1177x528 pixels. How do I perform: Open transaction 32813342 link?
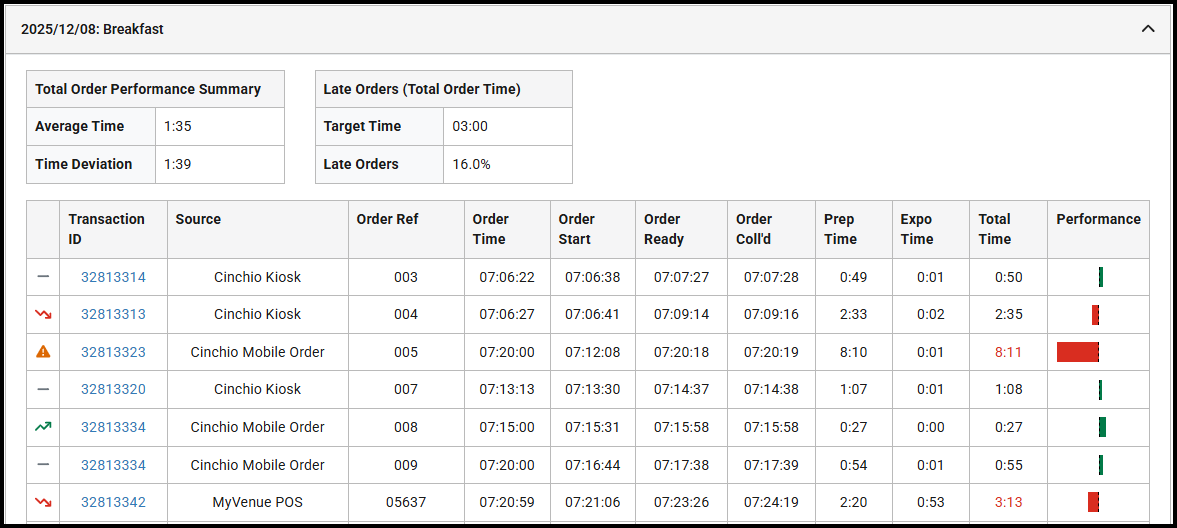tap(113, 502)
